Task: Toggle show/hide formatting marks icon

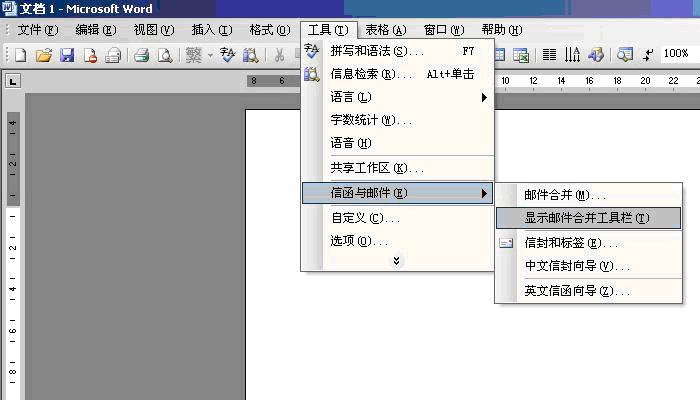Action: point(648,55)
